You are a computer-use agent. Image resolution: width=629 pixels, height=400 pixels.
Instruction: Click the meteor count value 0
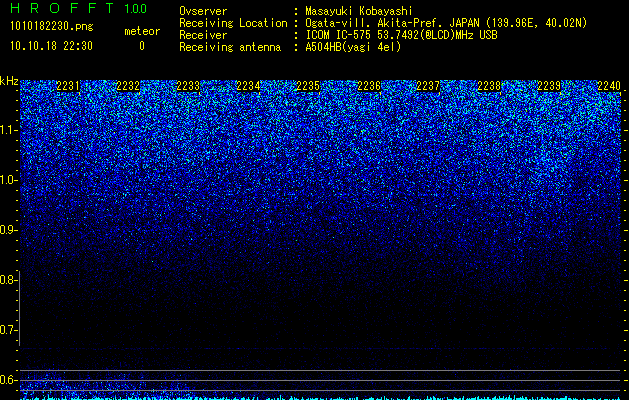tap(142, 46)
